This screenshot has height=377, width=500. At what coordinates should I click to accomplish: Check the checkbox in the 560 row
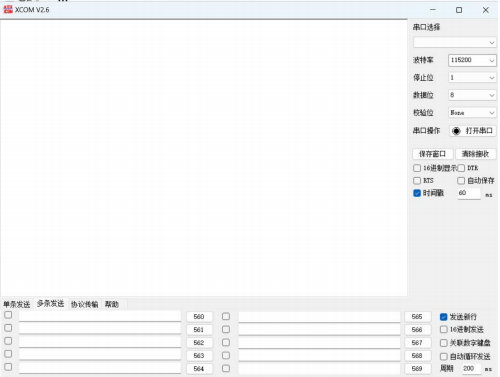(8, 315)
